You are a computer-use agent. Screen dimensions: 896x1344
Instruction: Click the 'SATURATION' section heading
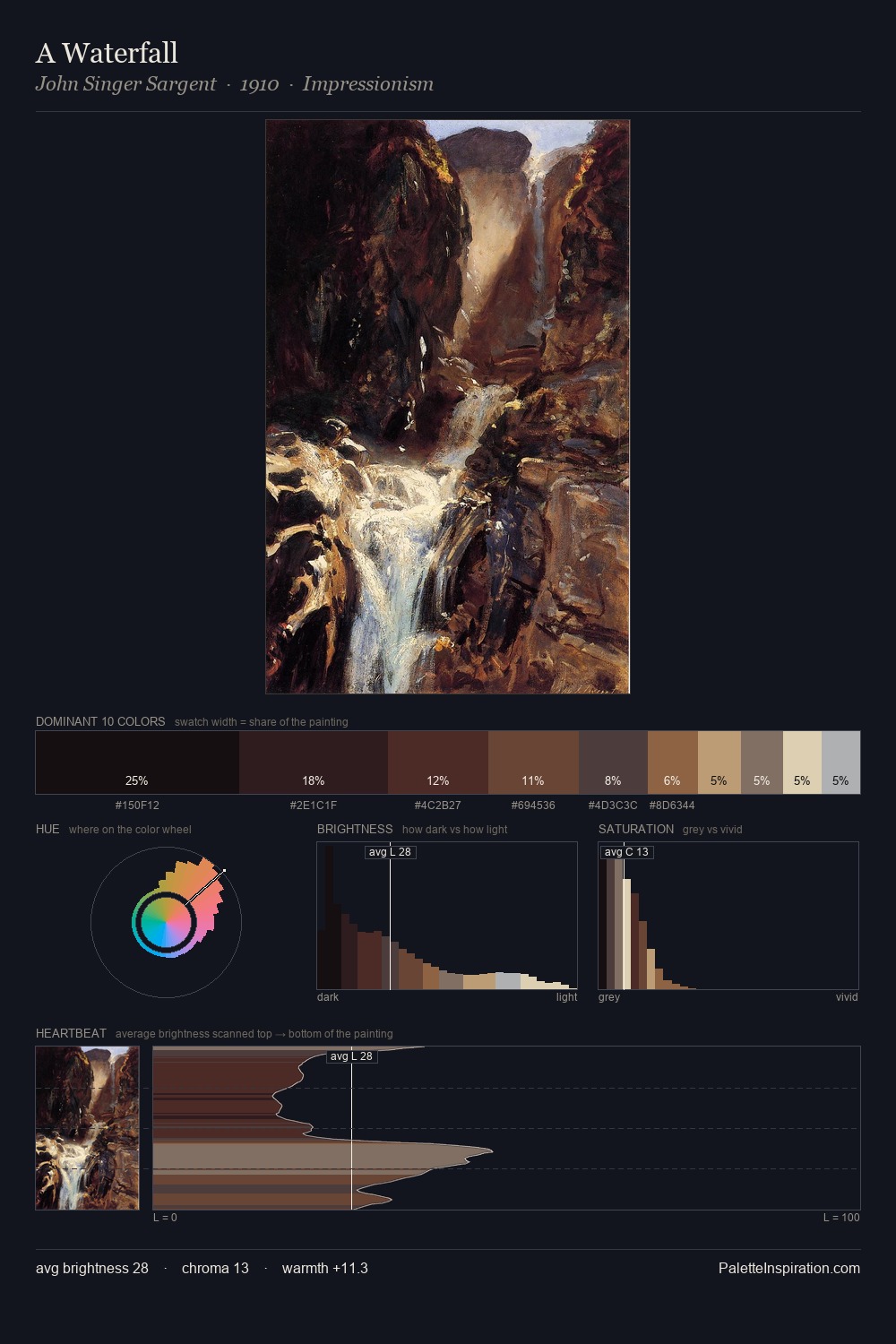tap(636, 829)
